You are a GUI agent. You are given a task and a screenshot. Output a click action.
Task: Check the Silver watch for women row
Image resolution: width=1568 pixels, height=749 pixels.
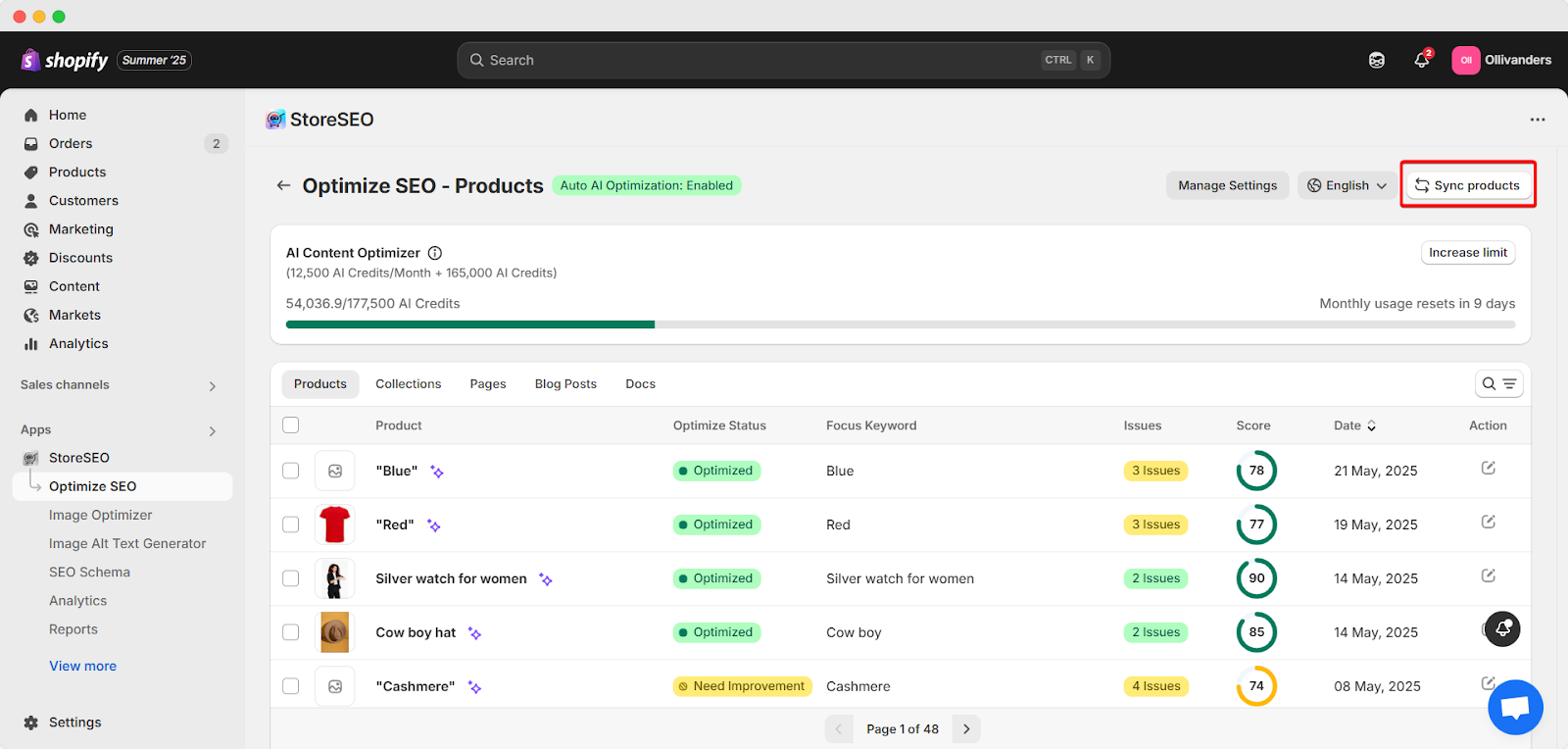coord(290,578)
